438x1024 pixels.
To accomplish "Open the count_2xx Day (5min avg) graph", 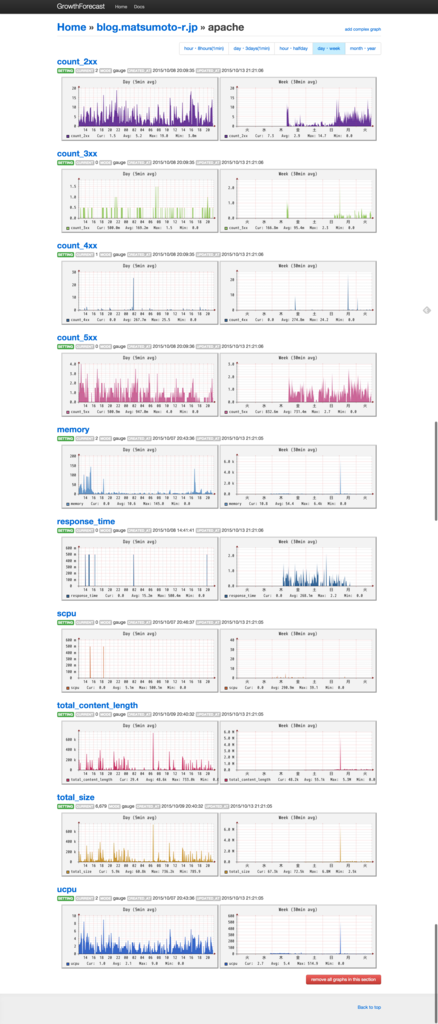I will pos(138,108).
